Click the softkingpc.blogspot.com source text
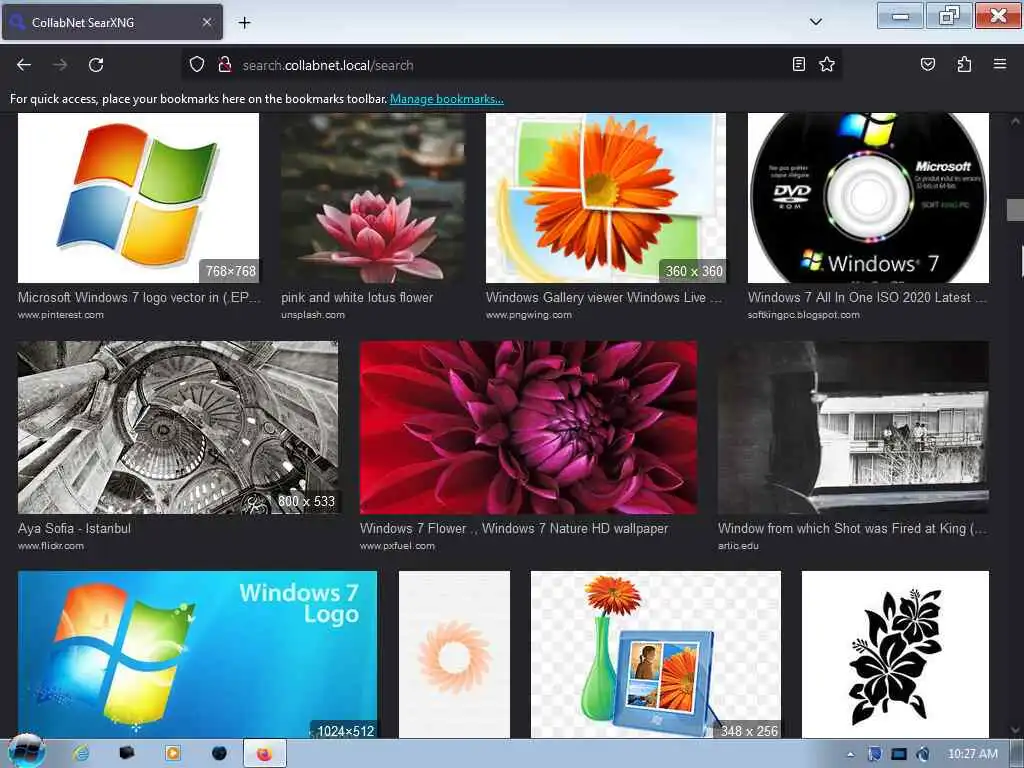Viewport: 1024px width, 768px height. [x=803, y=315]
